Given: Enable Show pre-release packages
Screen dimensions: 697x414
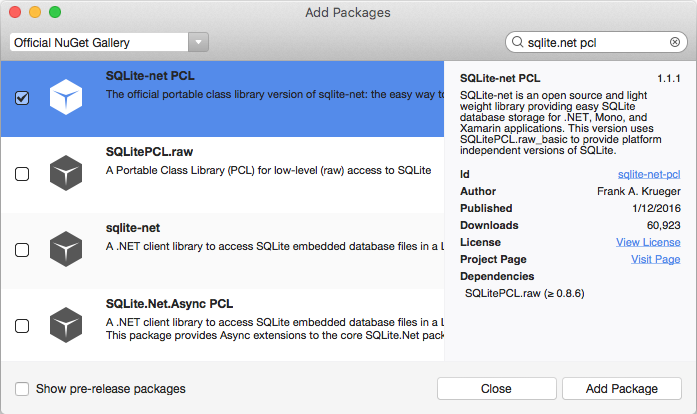Looking at the screenshot, I should click(22, 389).
